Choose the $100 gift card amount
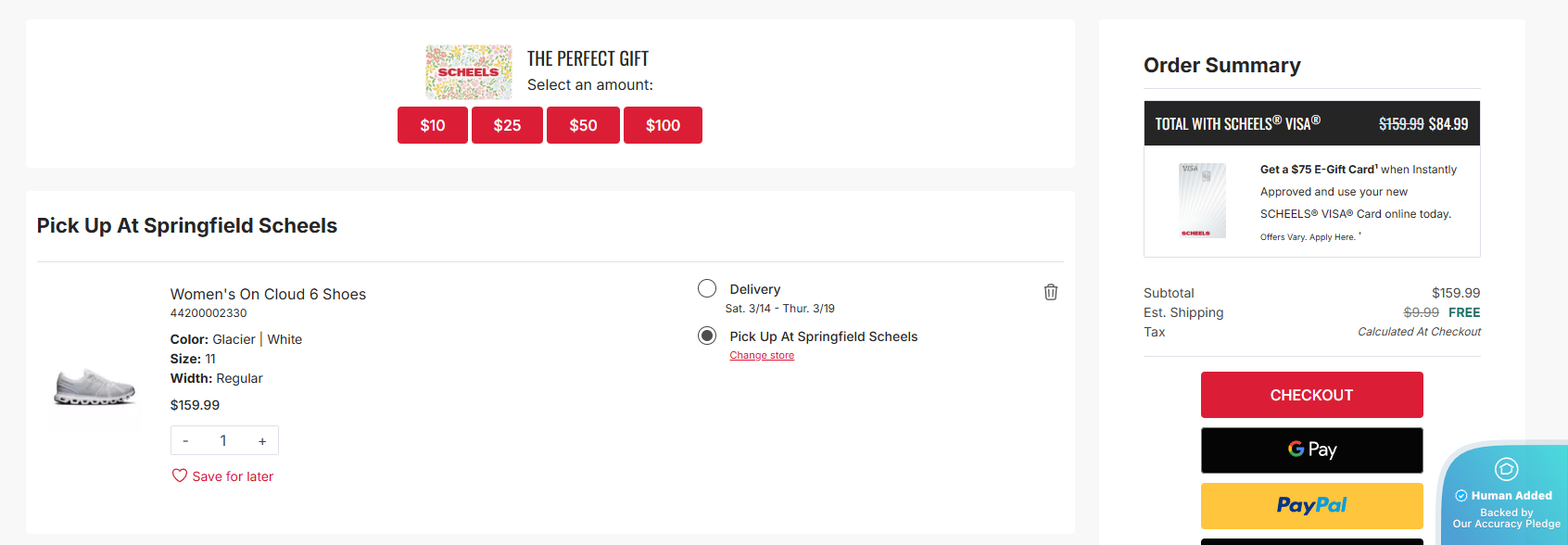 point(663,125)
